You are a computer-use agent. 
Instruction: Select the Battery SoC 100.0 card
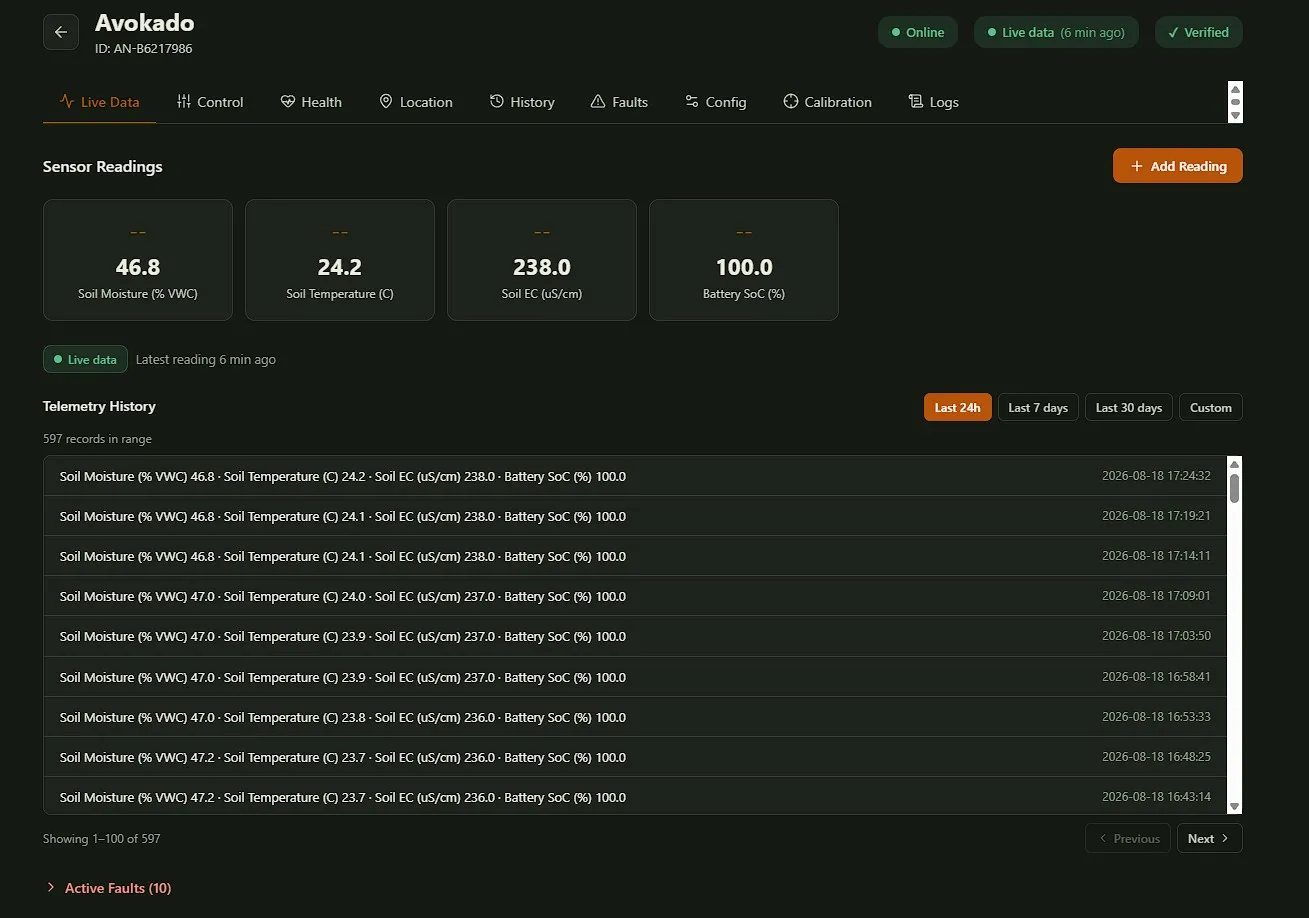[x=744, y=260]
